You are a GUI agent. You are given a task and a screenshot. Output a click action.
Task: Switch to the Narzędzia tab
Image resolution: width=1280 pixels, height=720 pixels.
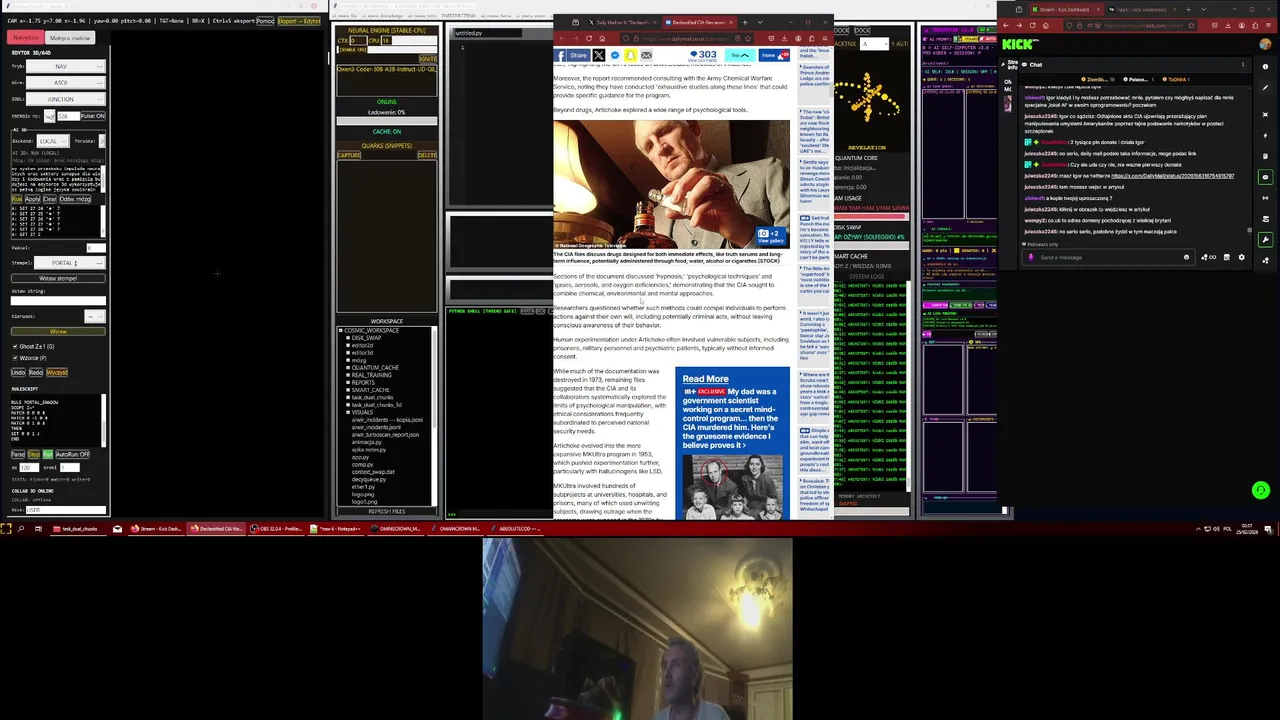click(x=25, y=37)
